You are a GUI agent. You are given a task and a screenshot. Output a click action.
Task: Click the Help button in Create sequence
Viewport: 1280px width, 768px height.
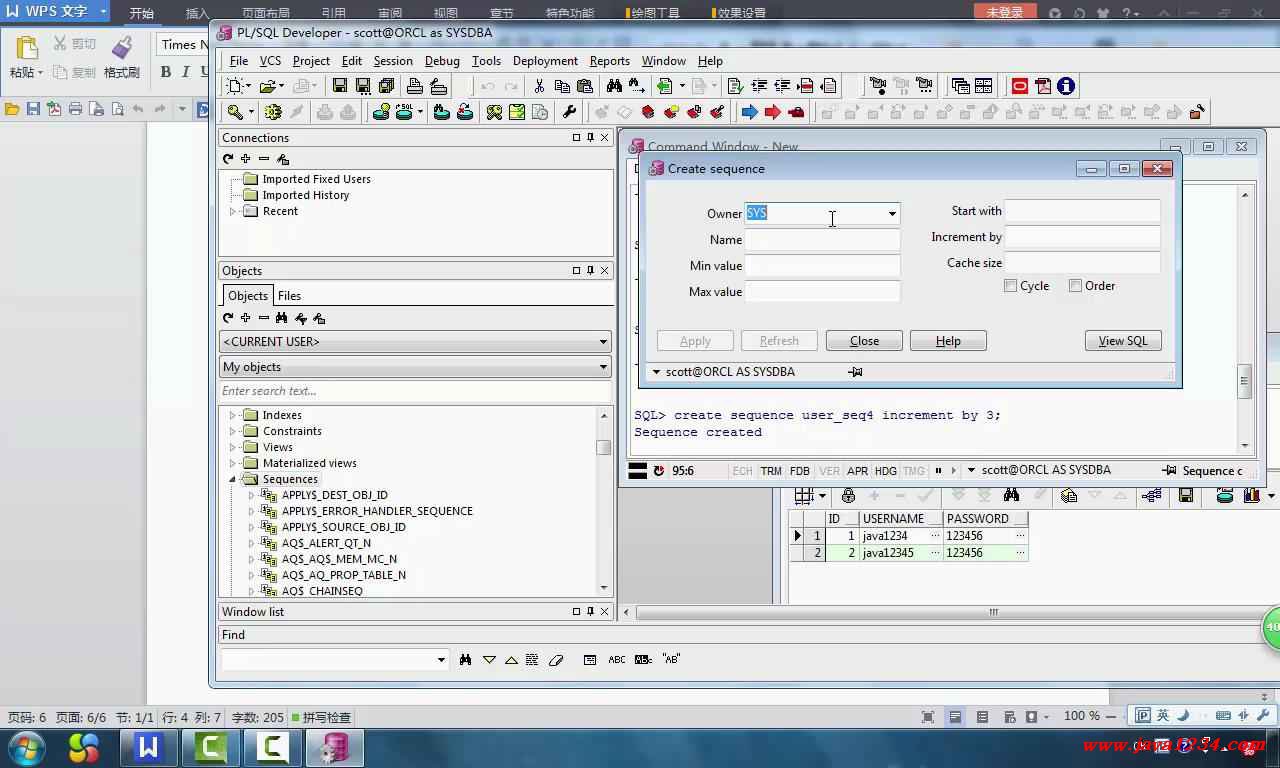948,341
